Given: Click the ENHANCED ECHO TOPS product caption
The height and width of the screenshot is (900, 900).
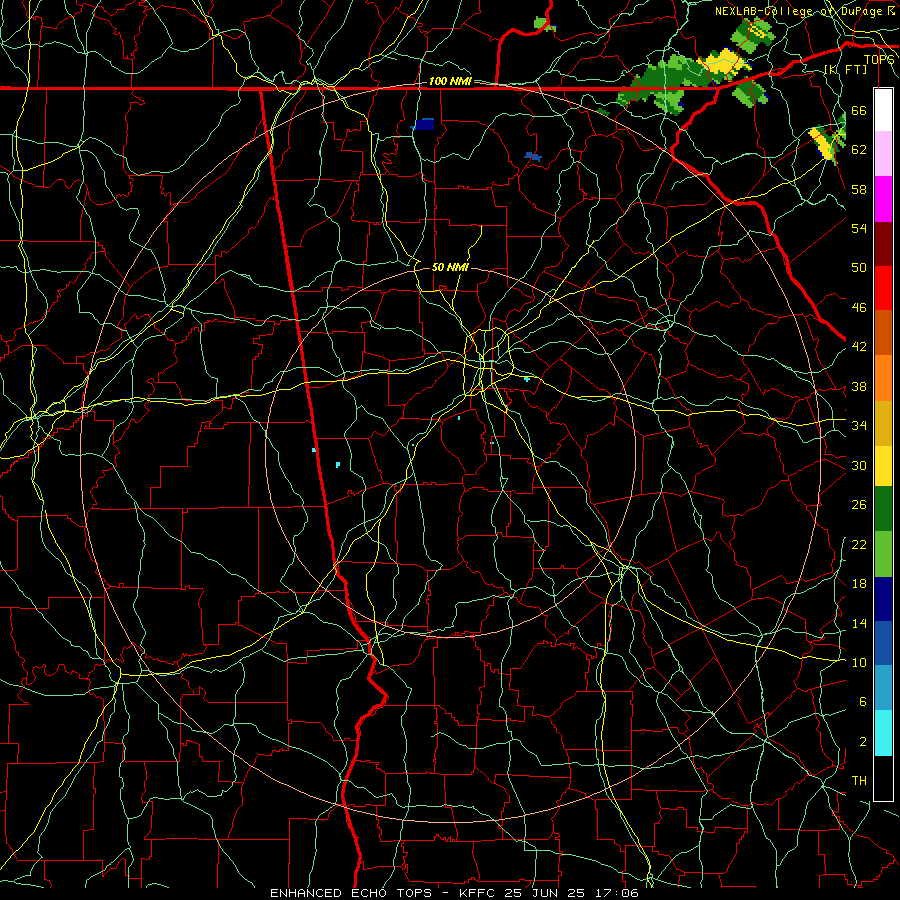Looking at the screenshot, I should 454,893.
